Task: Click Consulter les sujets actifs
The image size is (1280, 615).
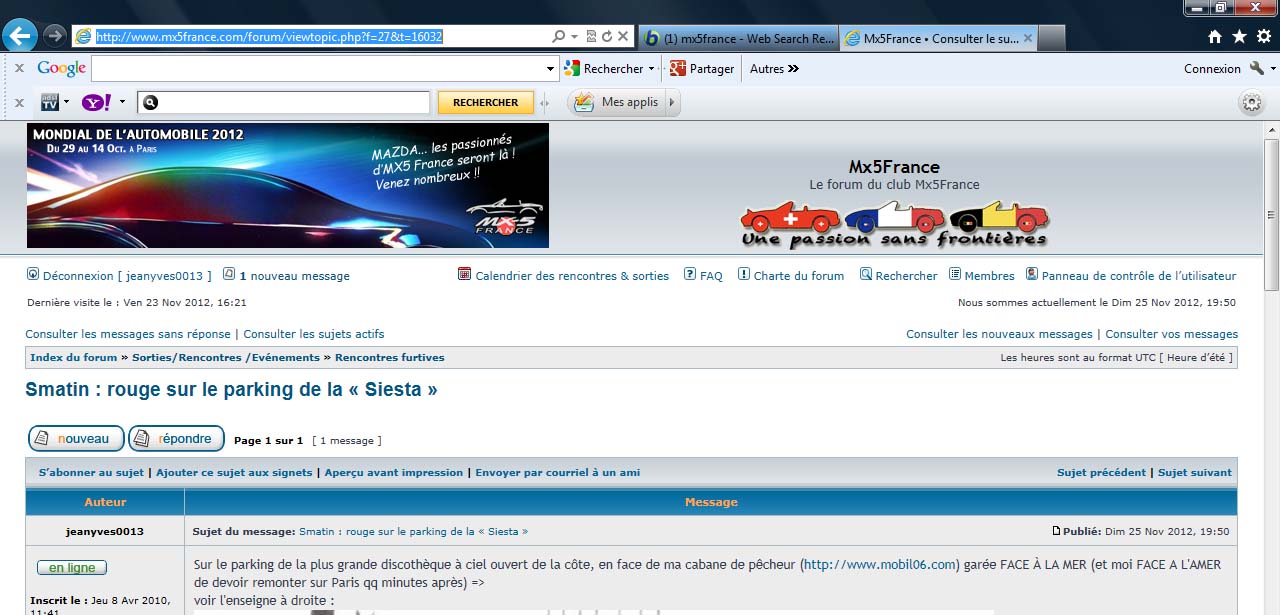Action: [314, 334]
